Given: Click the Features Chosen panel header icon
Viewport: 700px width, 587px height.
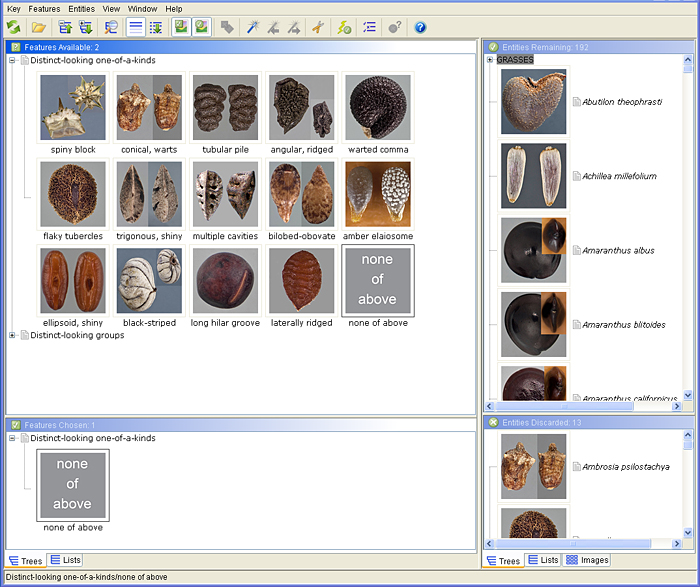Looking at the screenshot, I should pos(16,425).
